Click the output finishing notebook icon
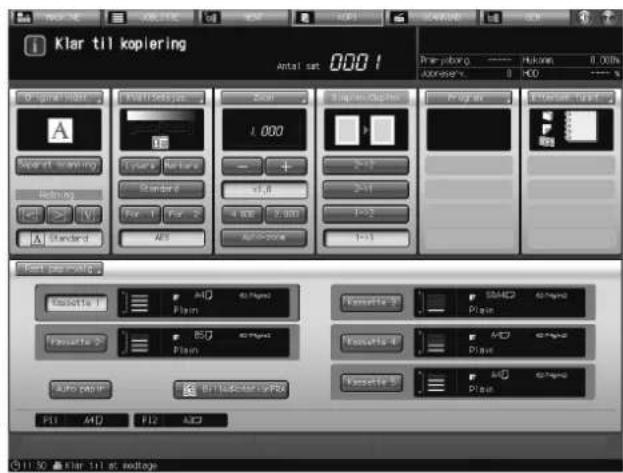The height and width of the screenshot is (473, 623). [x=581, y=126]
